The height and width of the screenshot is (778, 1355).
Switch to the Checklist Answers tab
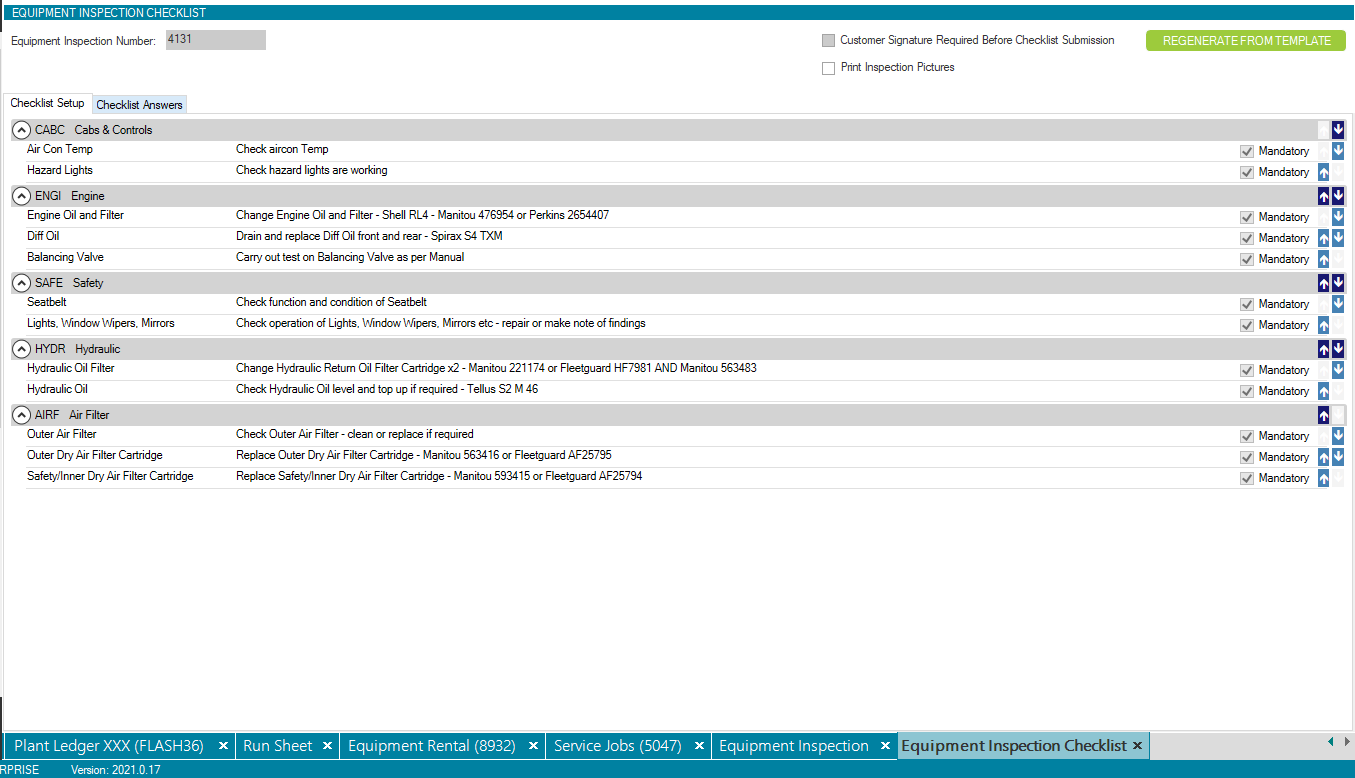point(139,104)
